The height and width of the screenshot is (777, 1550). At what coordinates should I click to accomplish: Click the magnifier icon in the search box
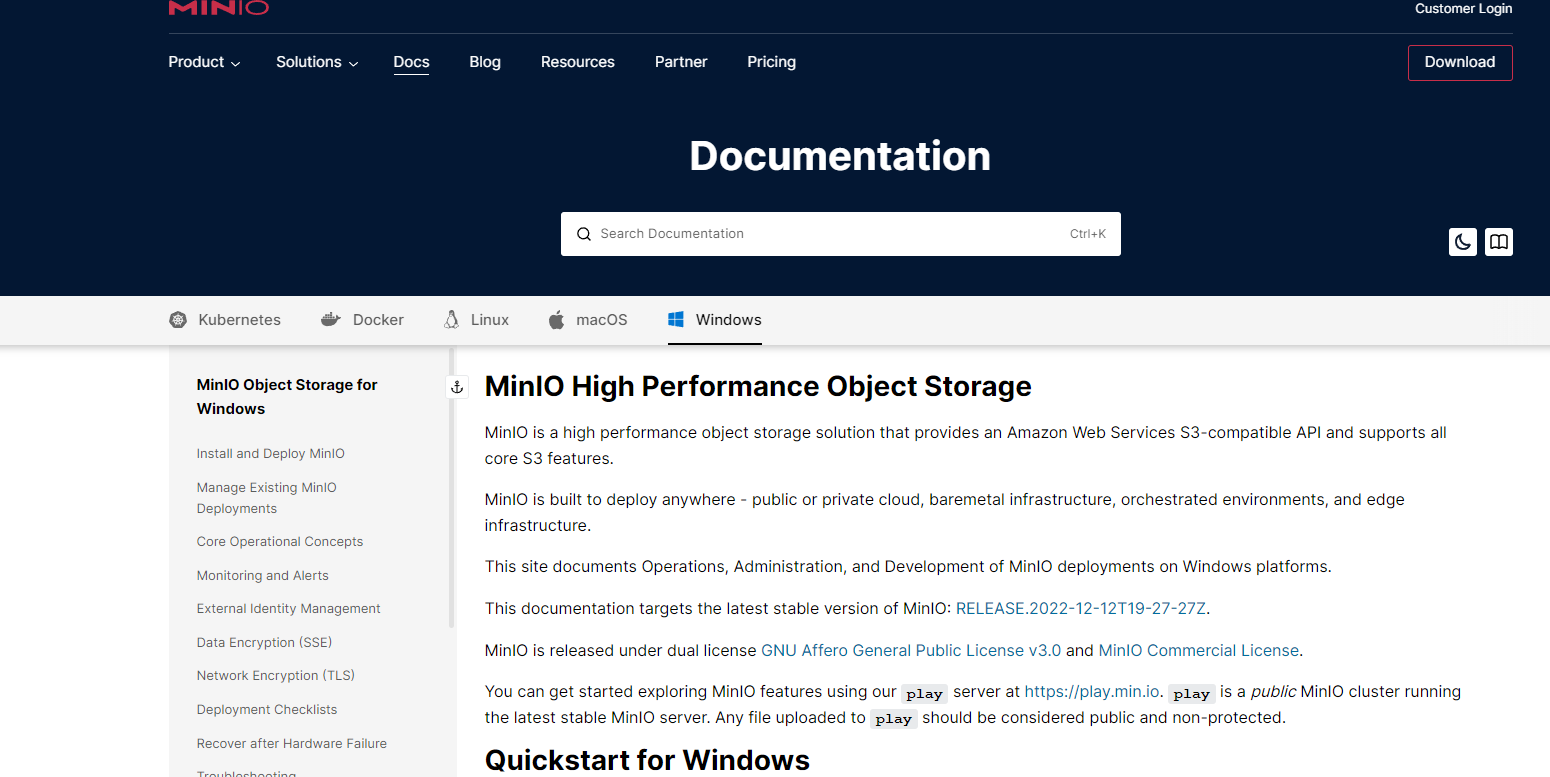coord(584,234)
